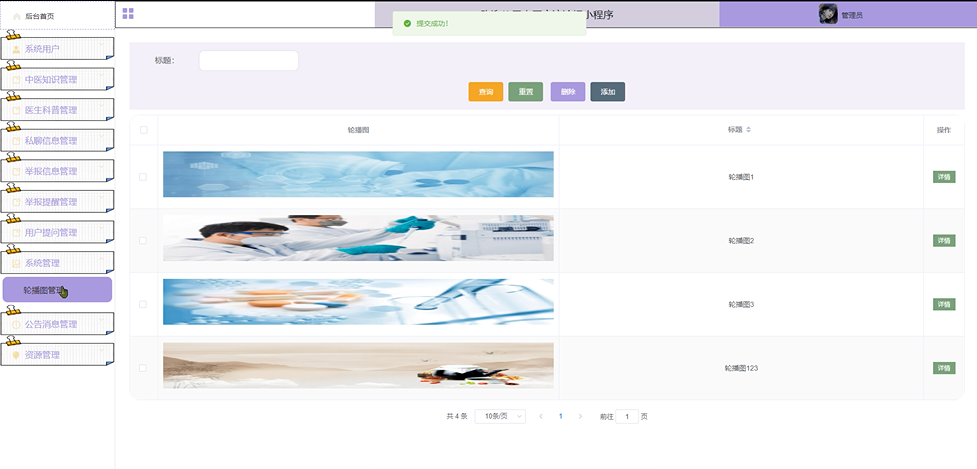Click the icon beside 中医知识管理

[16, 80]
